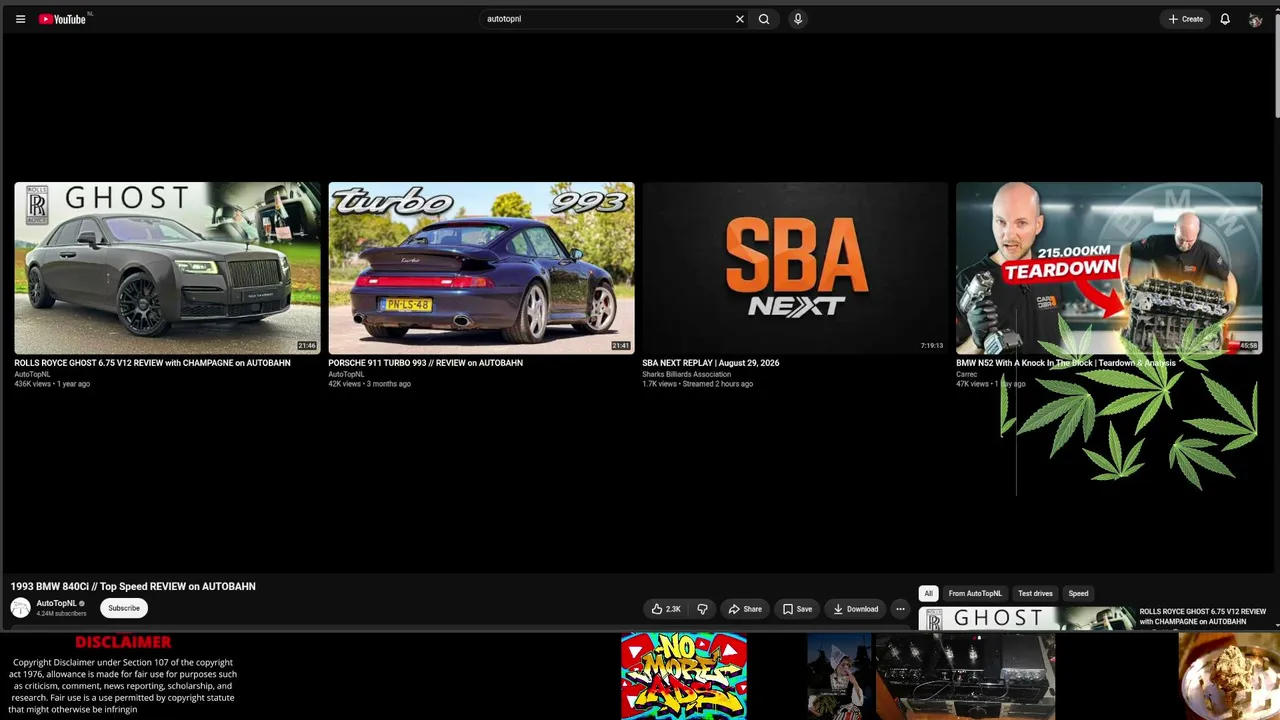Open the SBA NEXT replay thumbnail
This screenshot has height=720, width=1280.
coord(795,268)
